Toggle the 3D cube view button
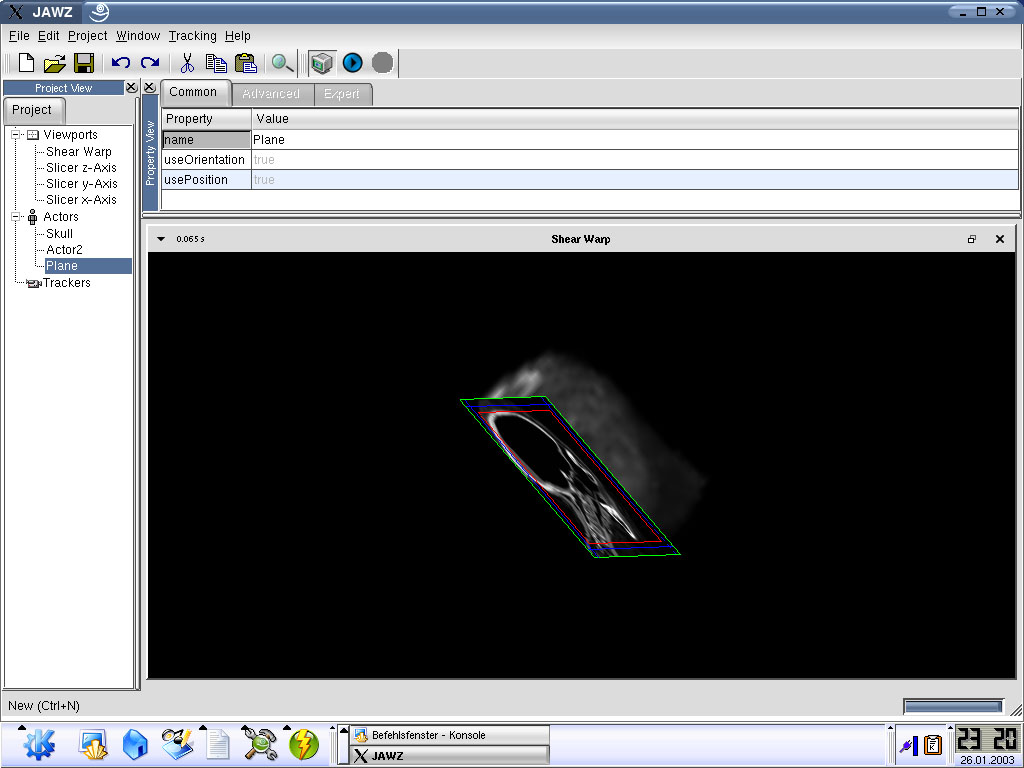This screenshot has width=1024, height=768. [321, 63]
